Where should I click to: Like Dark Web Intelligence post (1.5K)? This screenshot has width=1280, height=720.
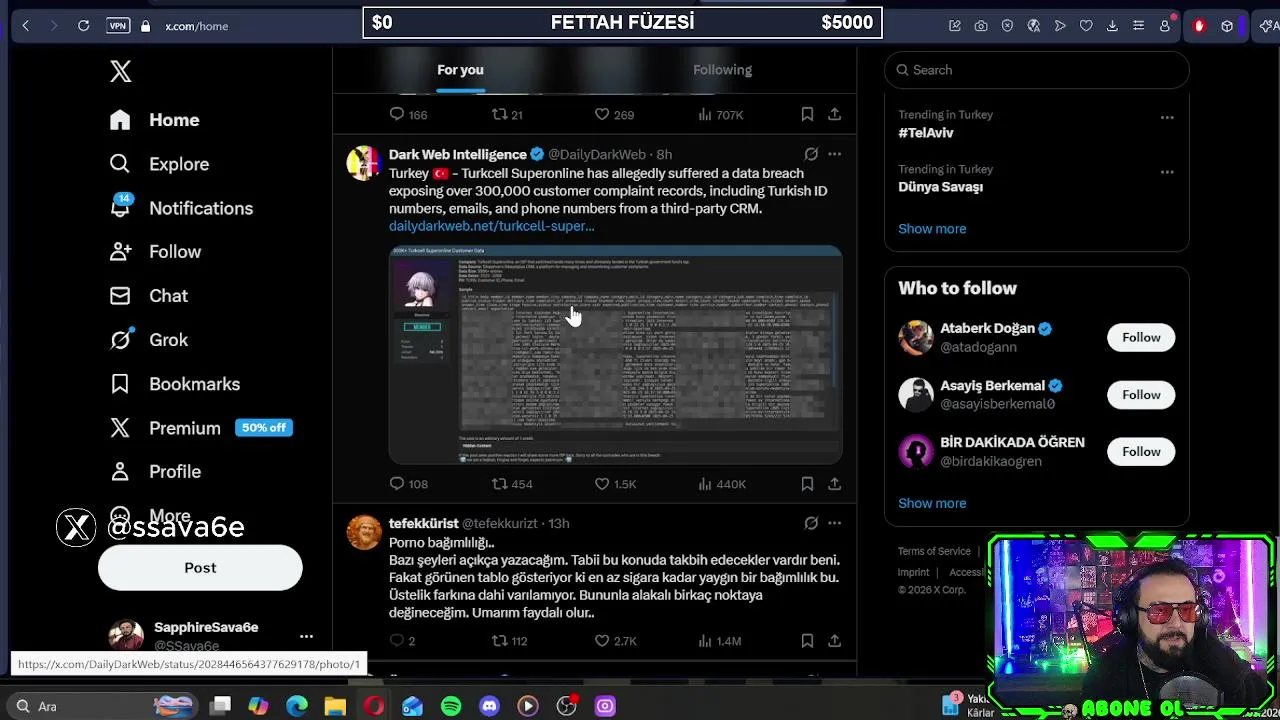(x=615, y=484)
